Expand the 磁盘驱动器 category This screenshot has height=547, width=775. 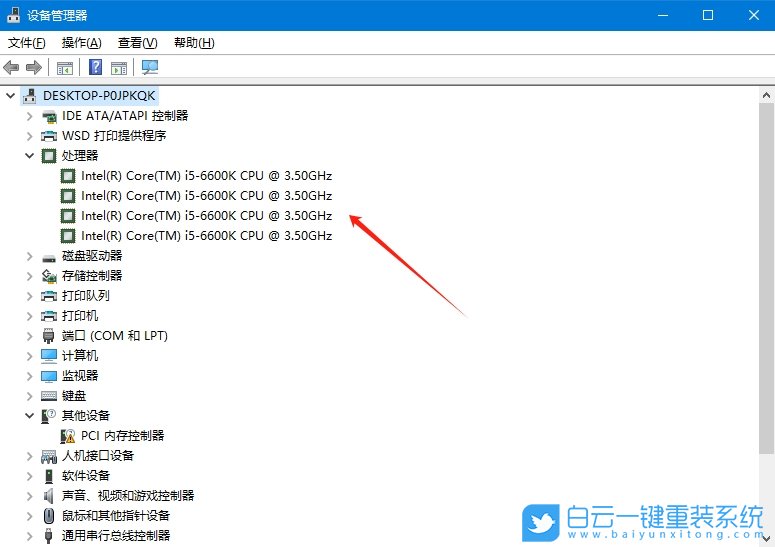pos(29,256)
